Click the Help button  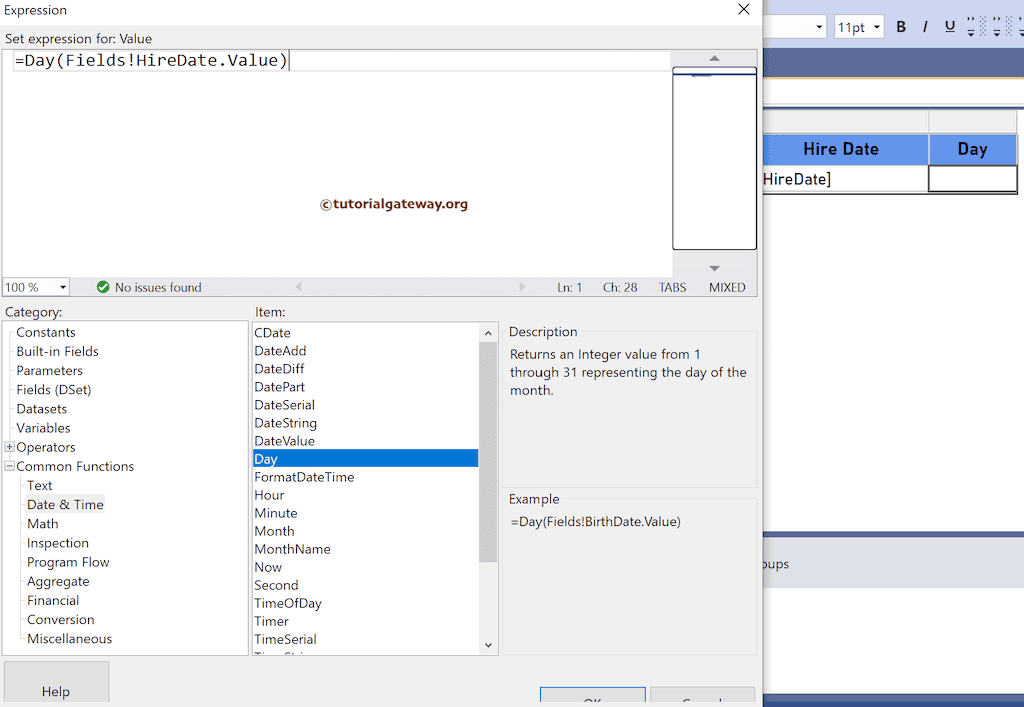[x=56, y=683]
